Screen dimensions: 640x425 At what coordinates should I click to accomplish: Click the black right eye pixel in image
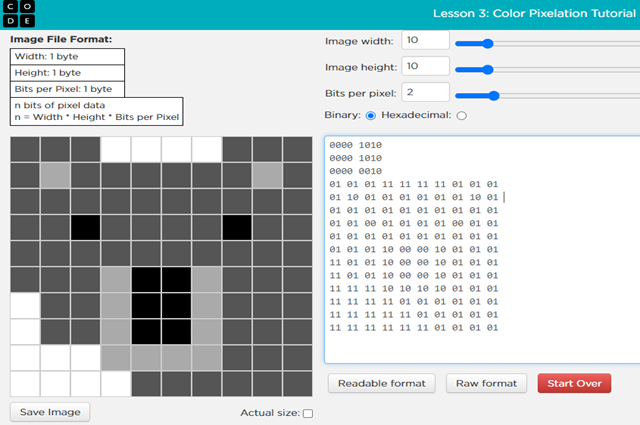[x=237, y=227]
